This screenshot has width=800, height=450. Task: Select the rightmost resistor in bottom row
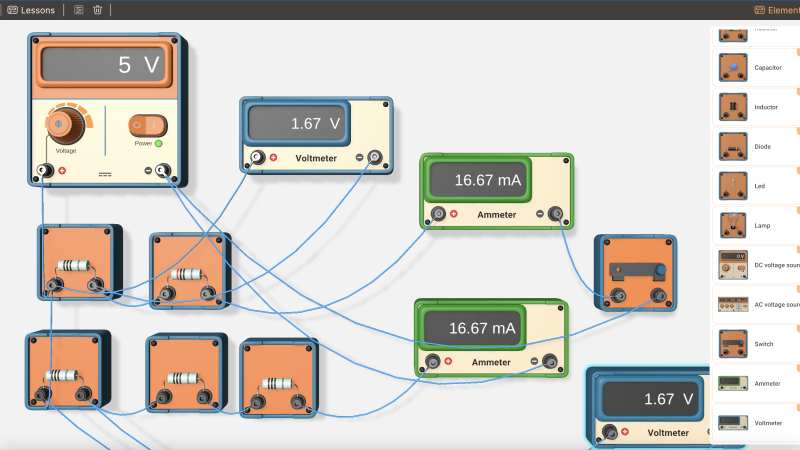pyautogui.click(x=279, y=378)
